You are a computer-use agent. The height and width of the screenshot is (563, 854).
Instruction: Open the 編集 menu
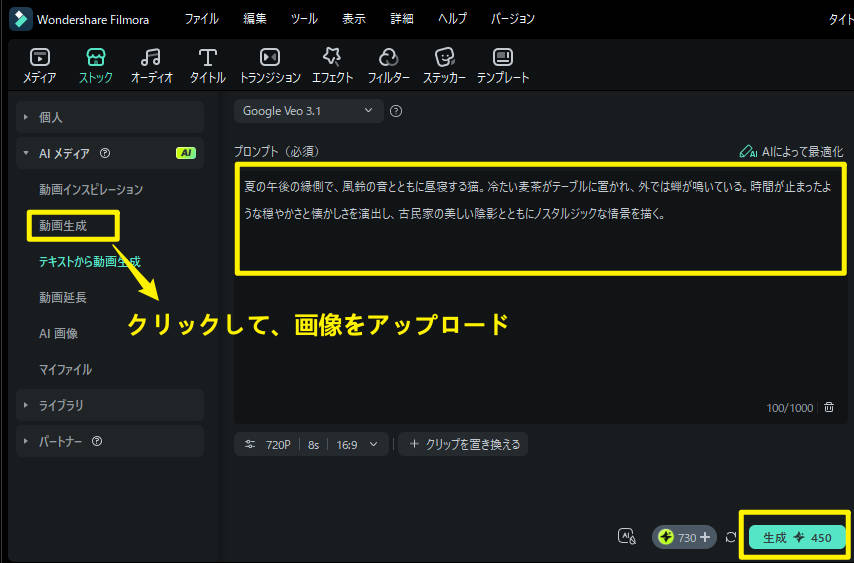point(254,19)
